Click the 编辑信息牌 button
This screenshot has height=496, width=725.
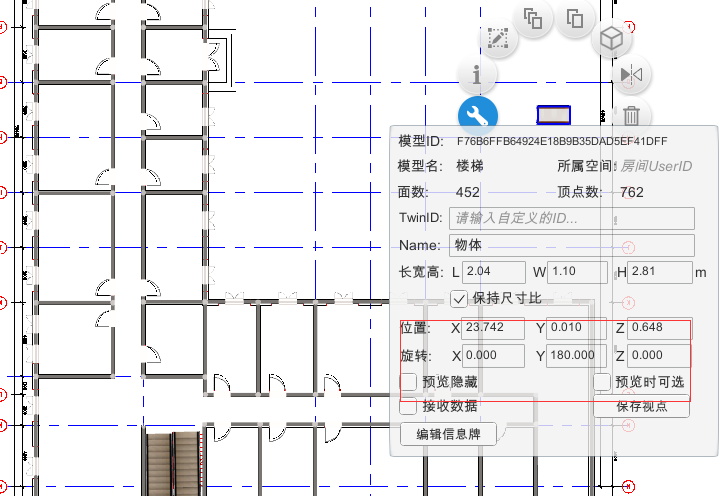pyautogui.click(x=448, y=435)
